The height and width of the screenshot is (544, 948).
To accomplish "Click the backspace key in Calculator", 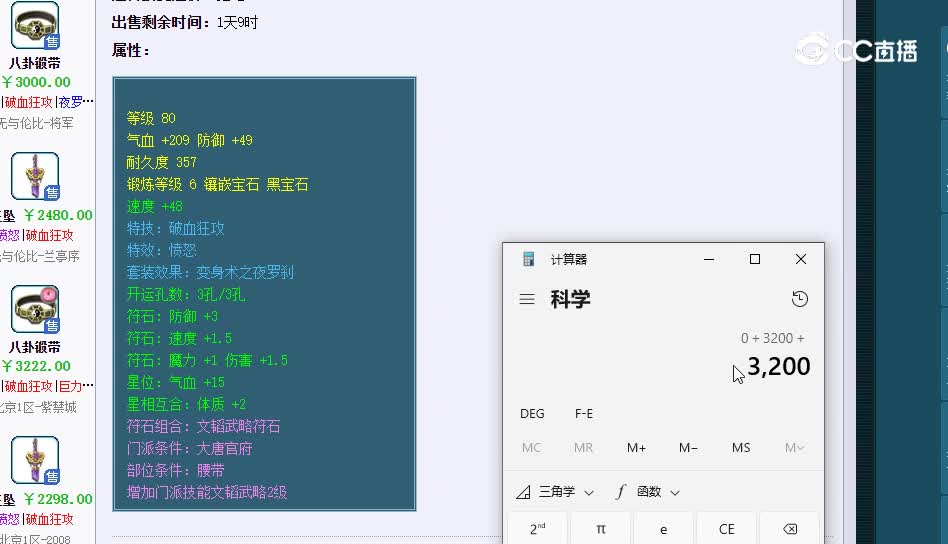I will 790,529.
